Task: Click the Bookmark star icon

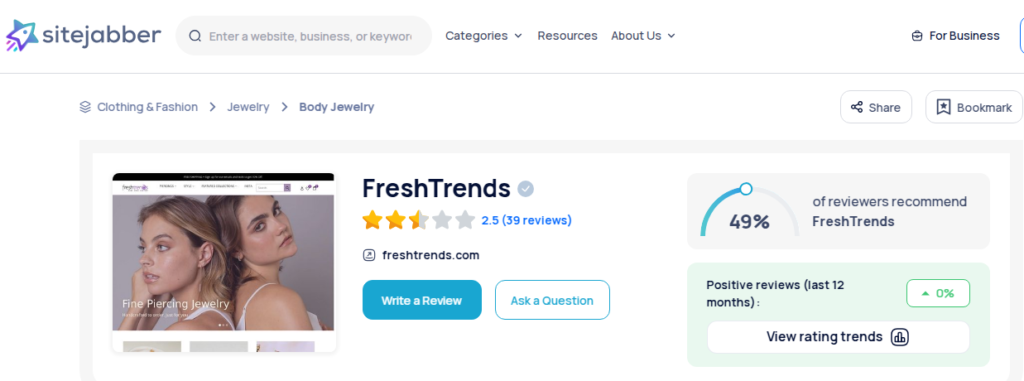Action: (x=943, y=107)
